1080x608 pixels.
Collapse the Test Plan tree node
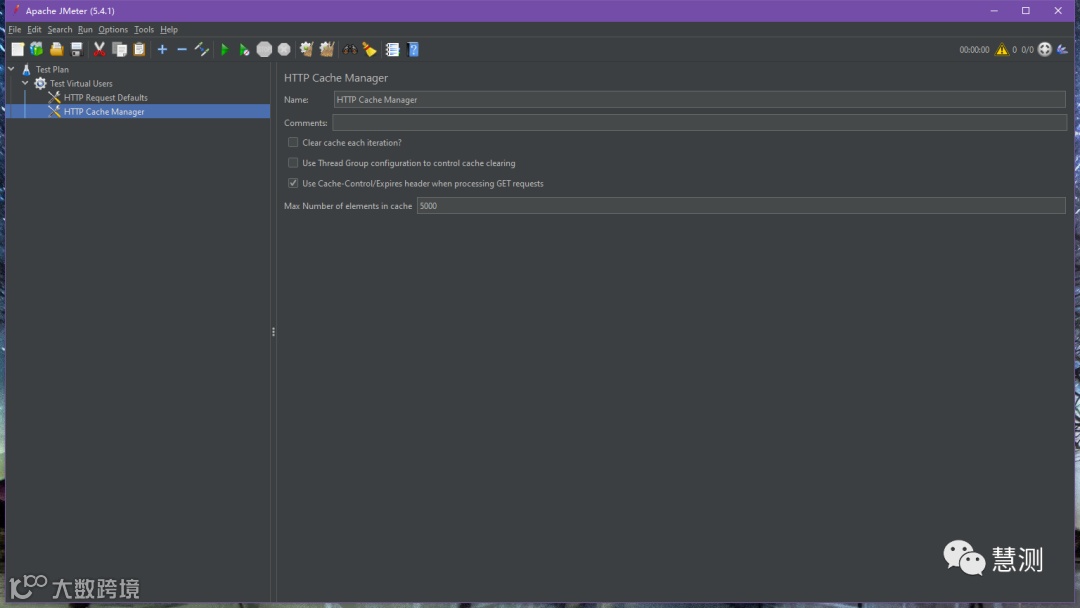coord(12,69)
